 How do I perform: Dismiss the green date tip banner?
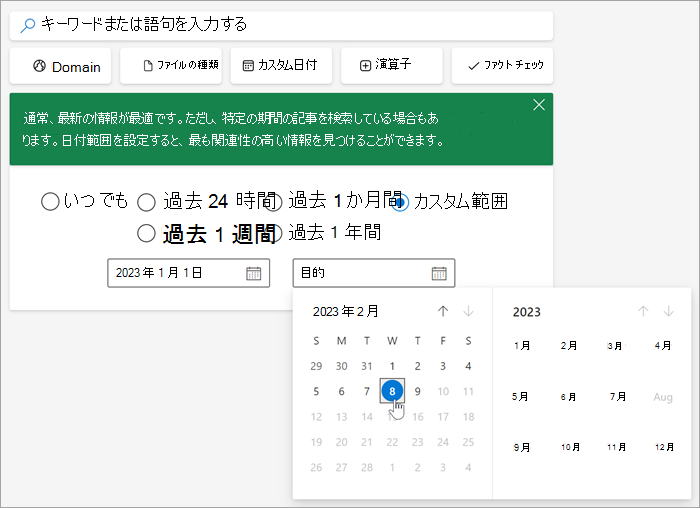click(x=539, y=105)
